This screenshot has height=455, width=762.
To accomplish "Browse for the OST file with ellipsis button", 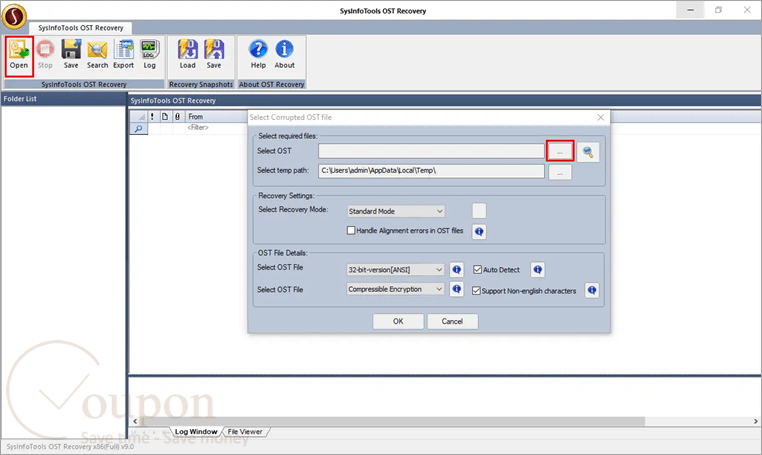I will 560,152.
